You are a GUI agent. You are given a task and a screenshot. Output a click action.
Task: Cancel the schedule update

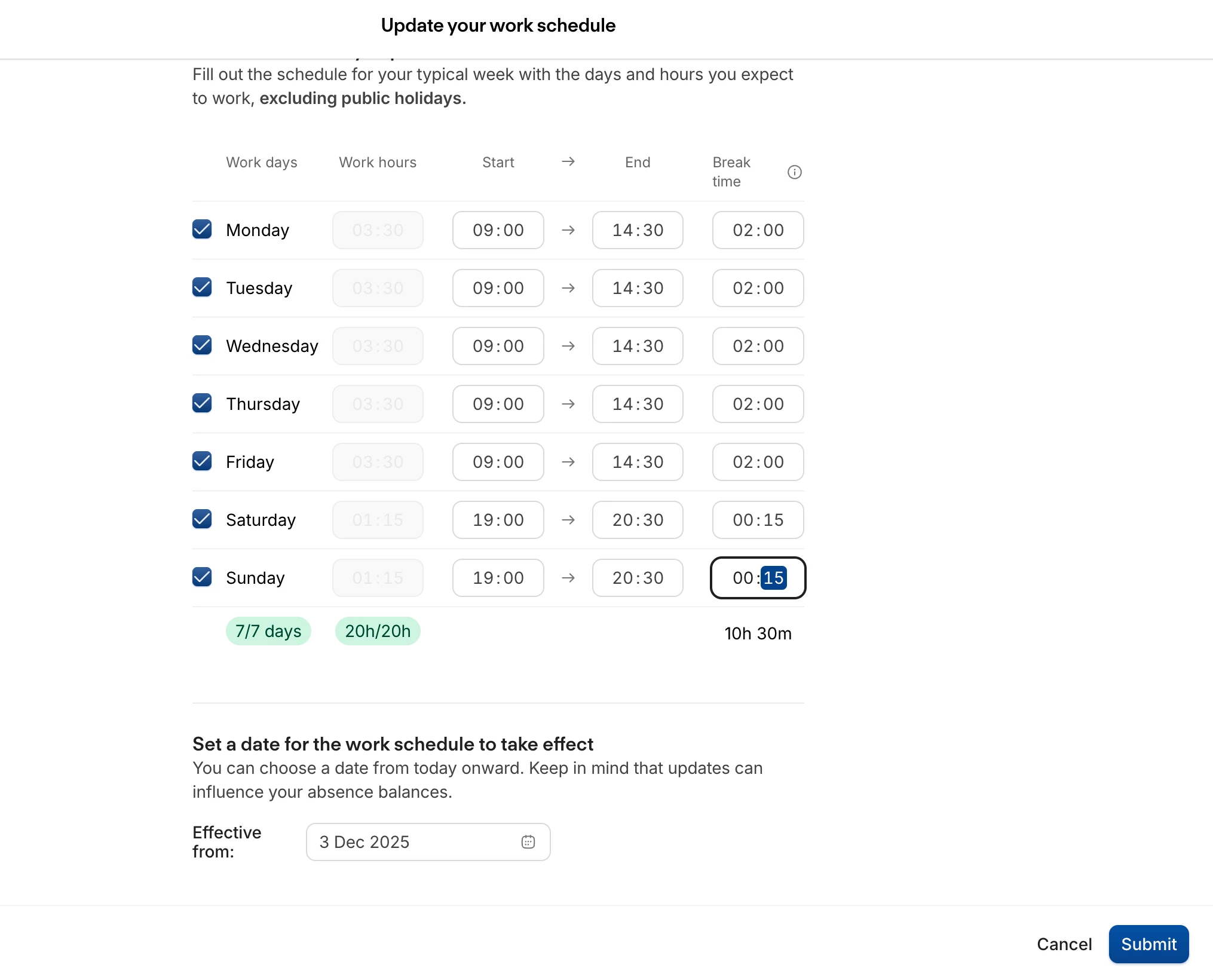1064,944
